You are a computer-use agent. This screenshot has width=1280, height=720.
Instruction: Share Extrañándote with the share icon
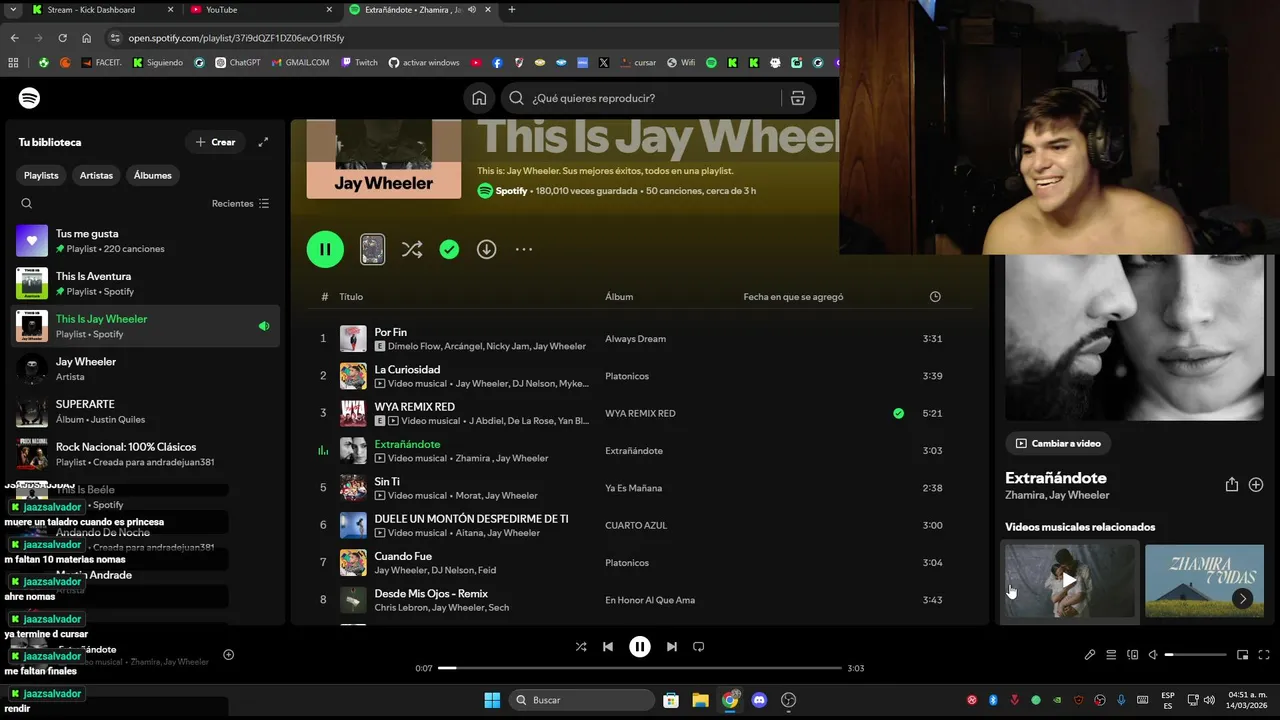tap(1231, 485)
